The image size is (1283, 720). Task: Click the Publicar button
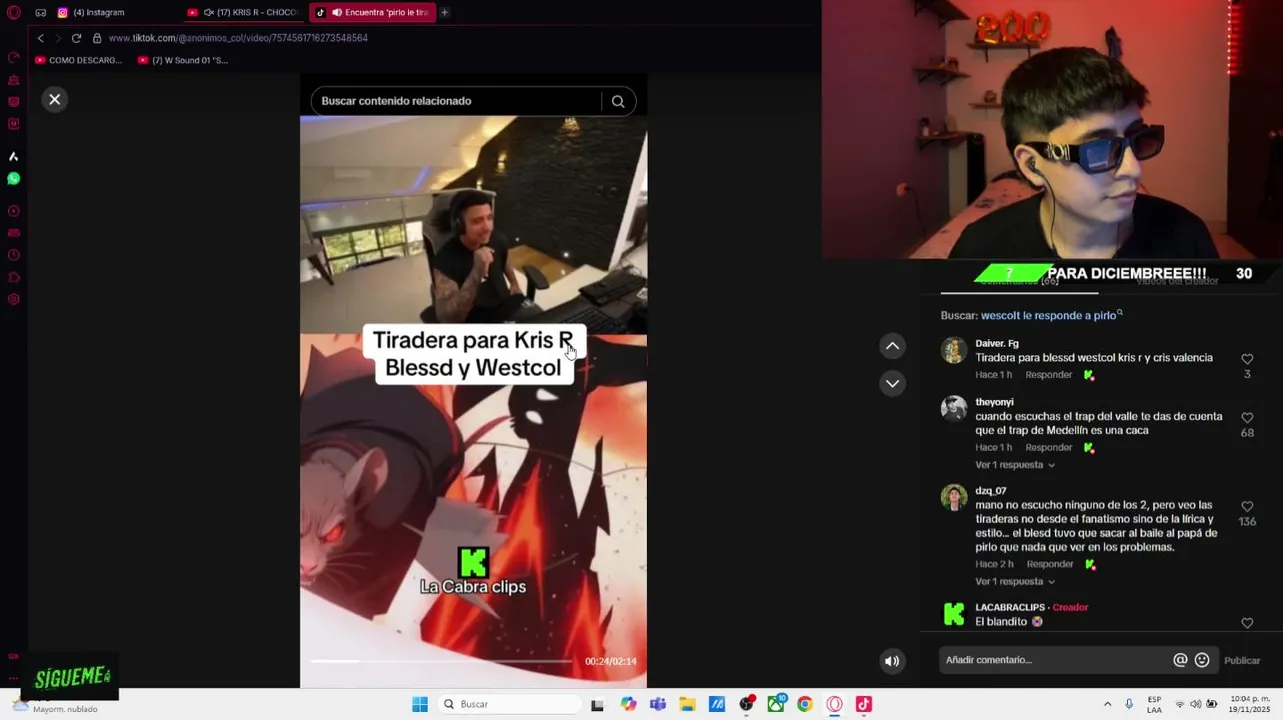pyautogui.click(x=1242, y=661)
